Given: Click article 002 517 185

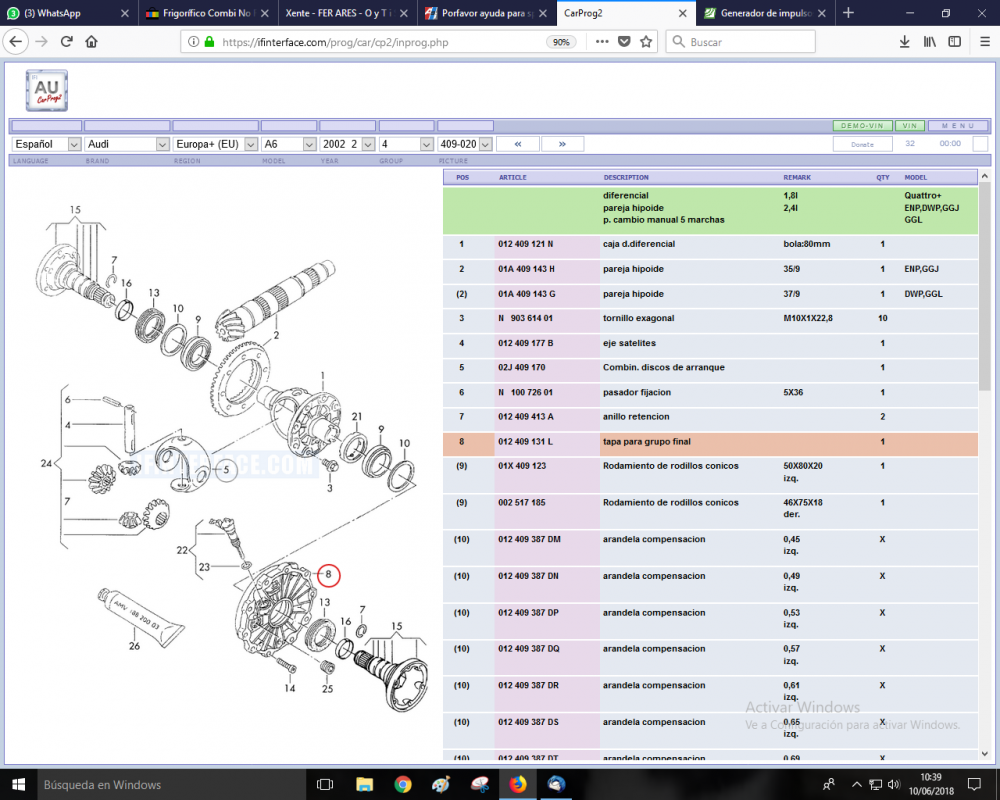Looking at the screenshot, I should click(522, 502).
